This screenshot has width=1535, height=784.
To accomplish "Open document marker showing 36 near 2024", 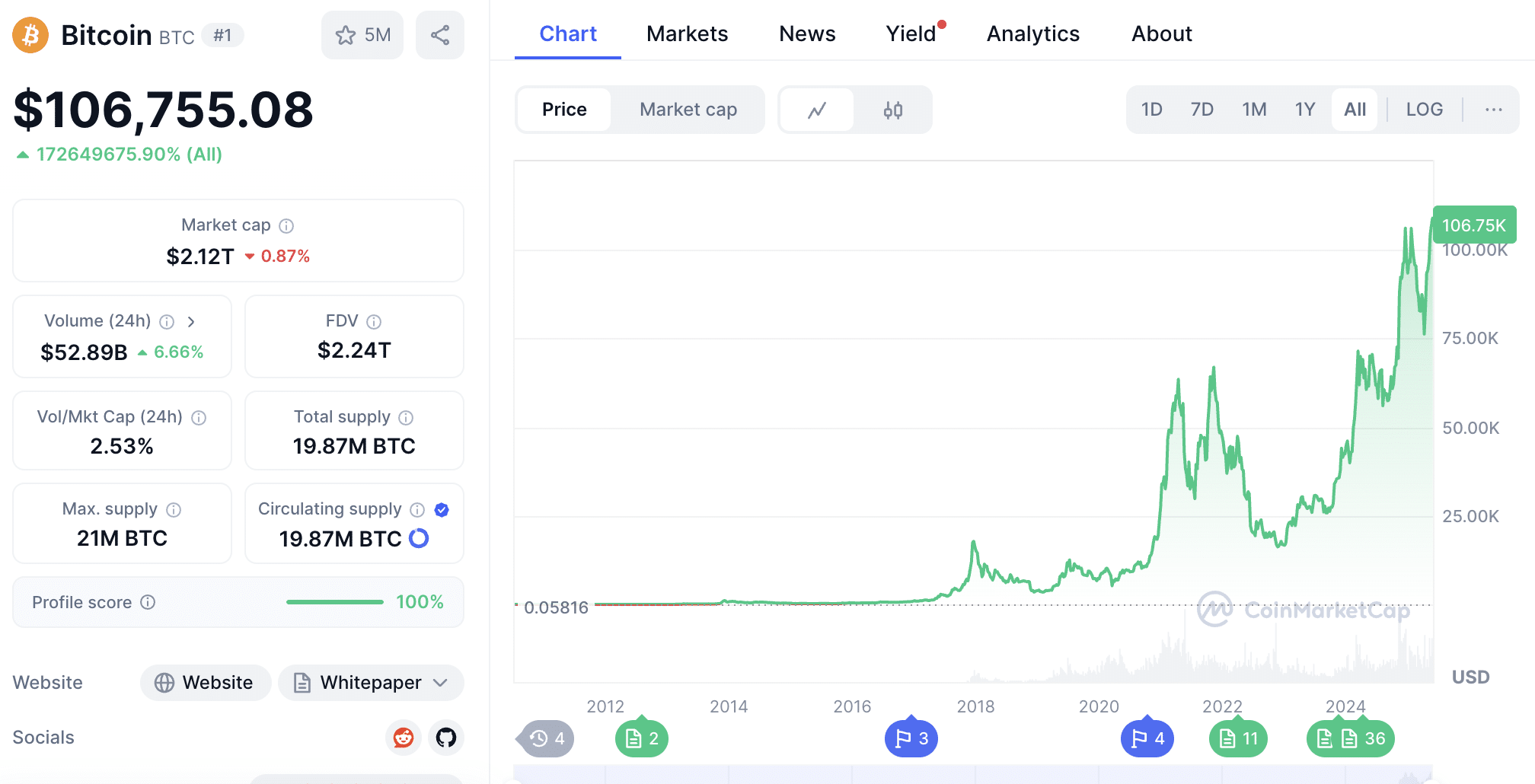I will point(1351,738).
